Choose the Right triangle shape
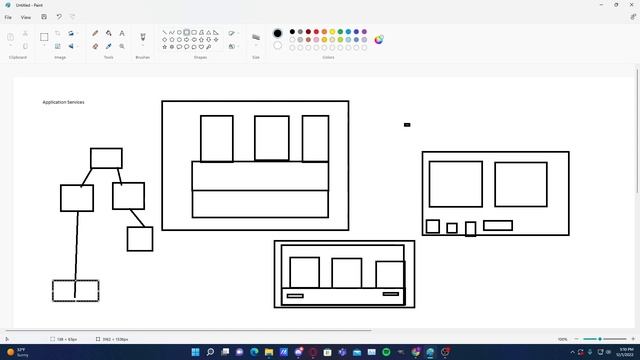 coord(216,32)
